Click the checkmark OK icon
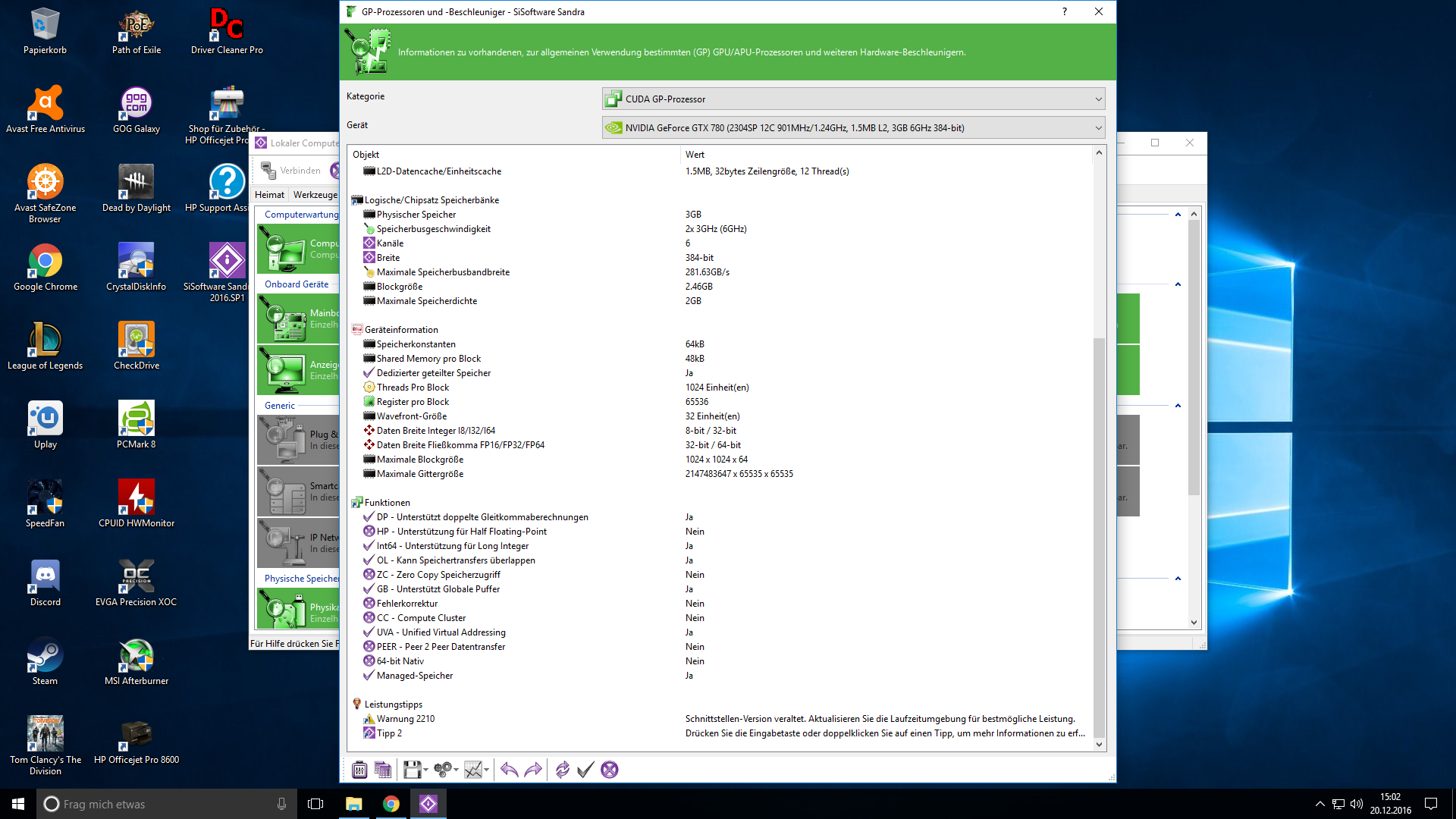Viewport: 1456px width, 819px height. [585, 770]
